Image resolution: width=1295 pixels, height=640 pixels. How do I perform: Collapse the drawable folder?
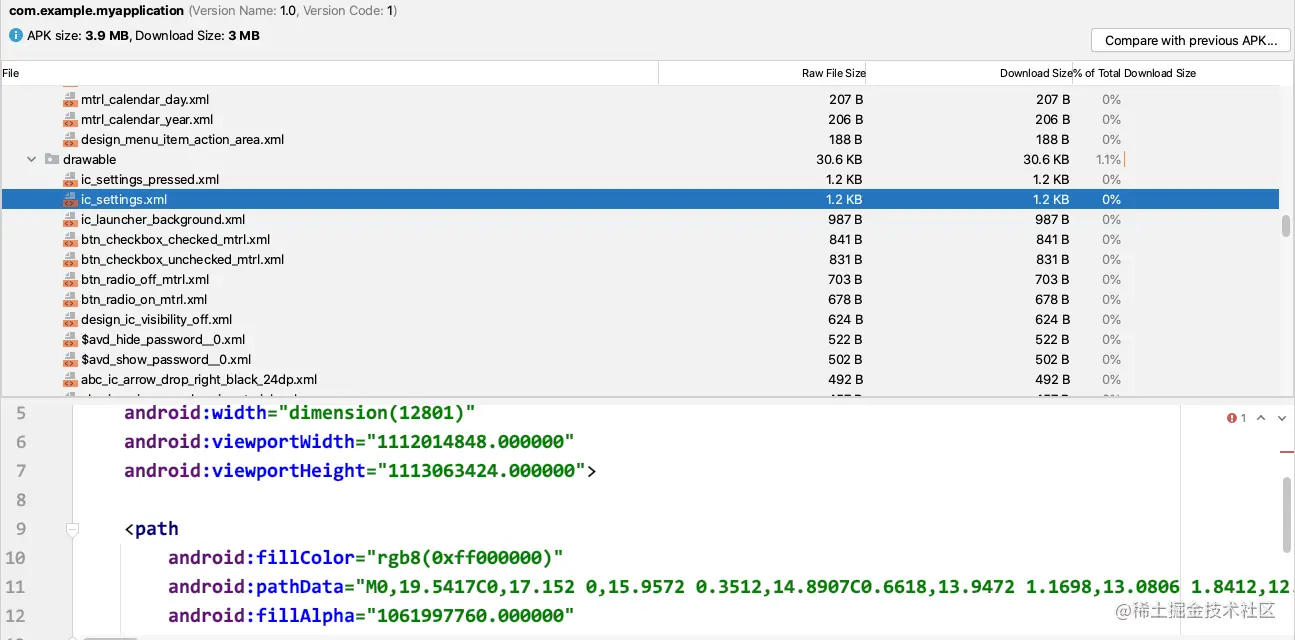tap(32, 159)
